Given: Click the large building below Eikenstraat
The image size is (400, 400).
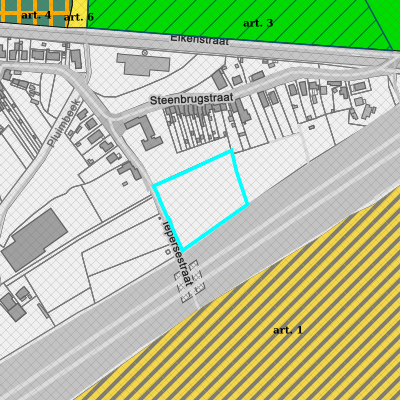Looking at the screenshot, I should (x=143, y=64).
